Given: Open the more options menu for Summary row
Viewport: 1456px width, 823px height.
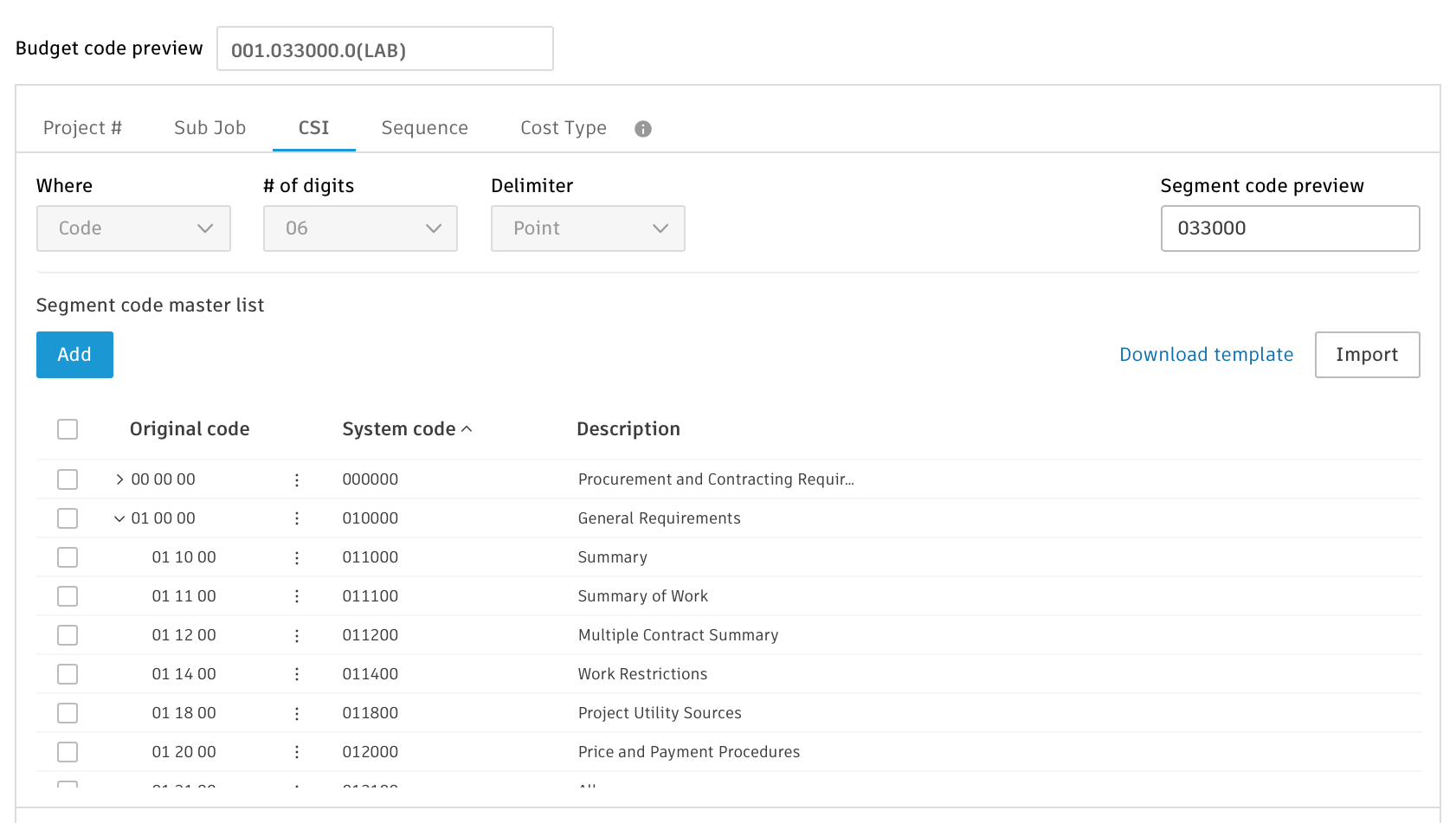Looking at the screenshot, I should click(297, 558).
